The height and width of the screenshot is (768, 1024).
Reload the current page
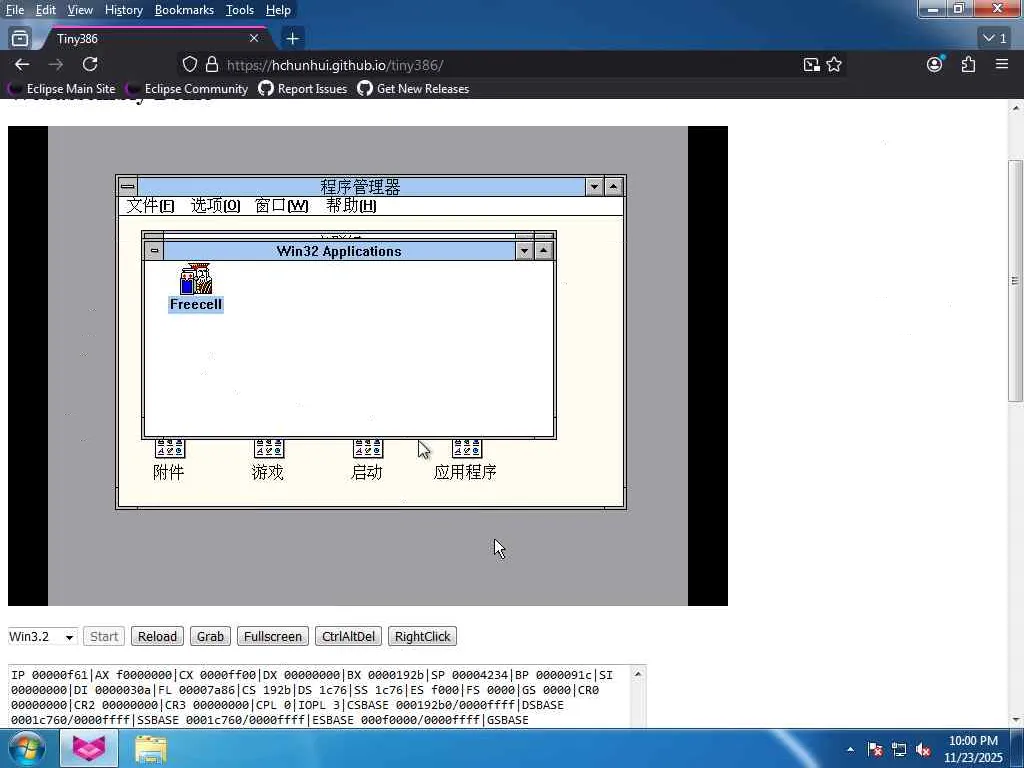click(90, 64)
